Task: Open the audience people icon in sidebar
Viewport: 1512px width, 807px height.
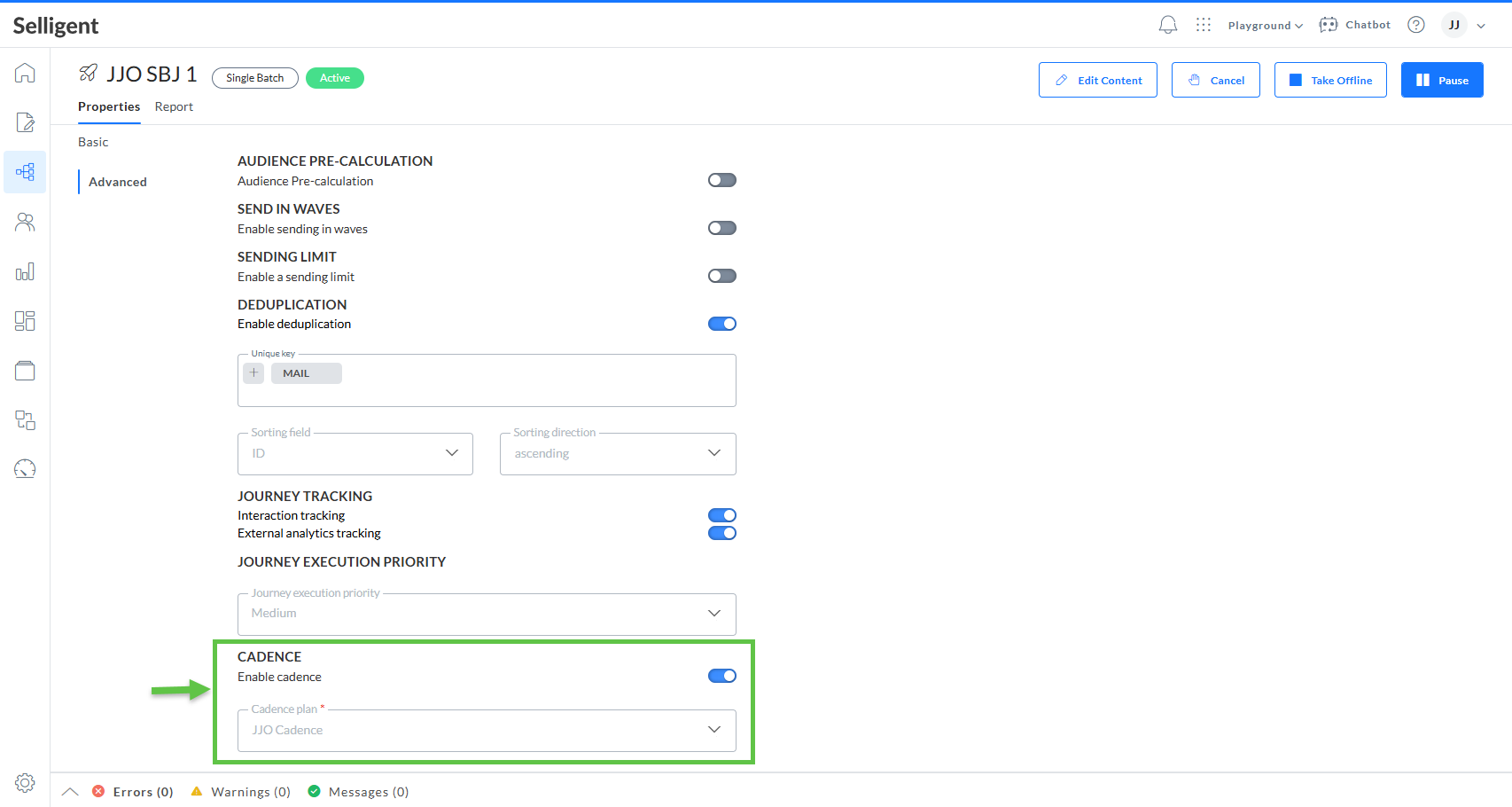Action: pyautogui.click(x=25, y=222)
